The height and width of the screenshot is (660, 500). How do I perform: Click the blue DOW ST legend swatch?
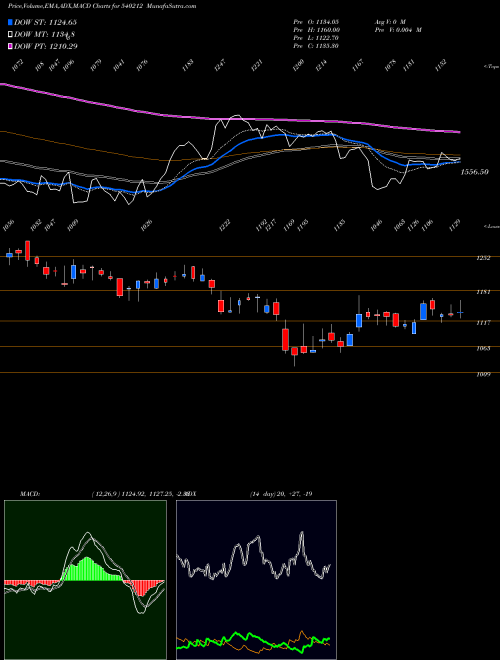pyautogui.click(x=11, y=22)
